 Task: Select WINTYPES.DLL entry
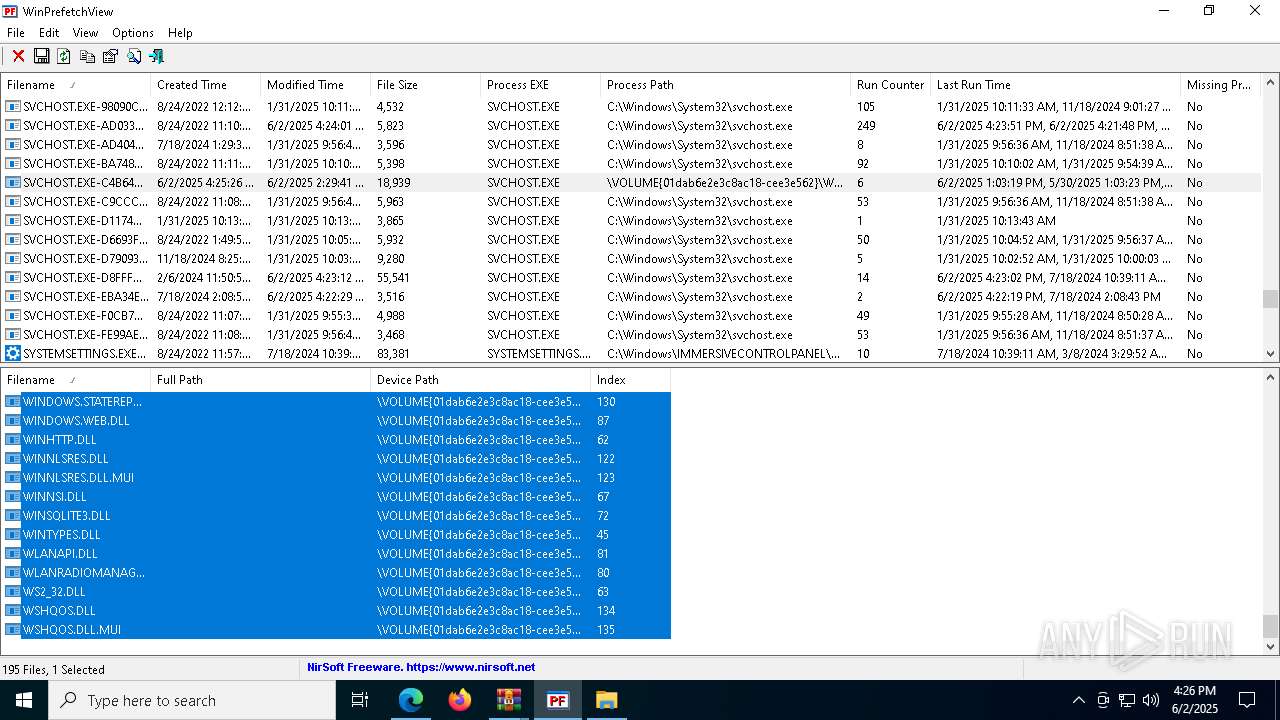pyautogui.click(x=336, y=535)
